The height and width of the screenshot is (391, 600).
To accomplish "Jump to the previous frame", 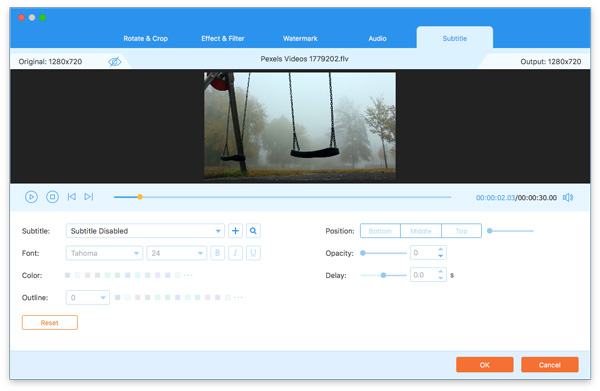I will pos(72,197).
